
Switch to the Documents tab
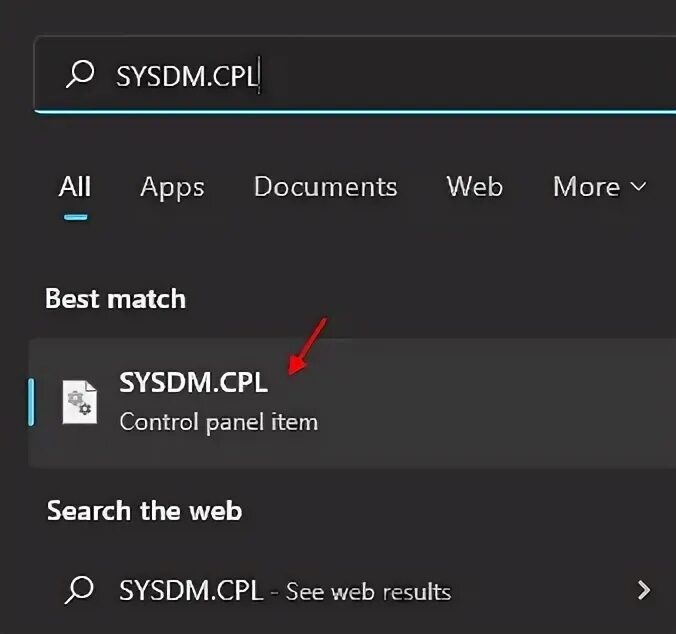point(325,187)
